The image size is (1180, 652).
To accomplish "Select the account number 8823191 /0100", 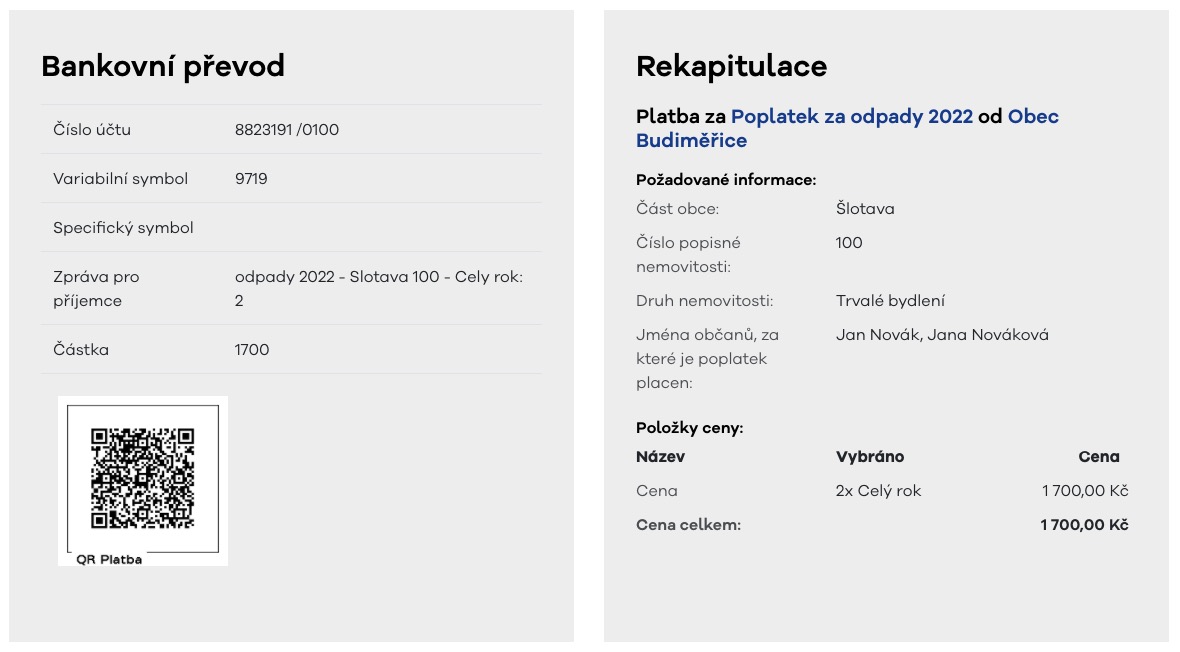I will [x=287, y=130].
